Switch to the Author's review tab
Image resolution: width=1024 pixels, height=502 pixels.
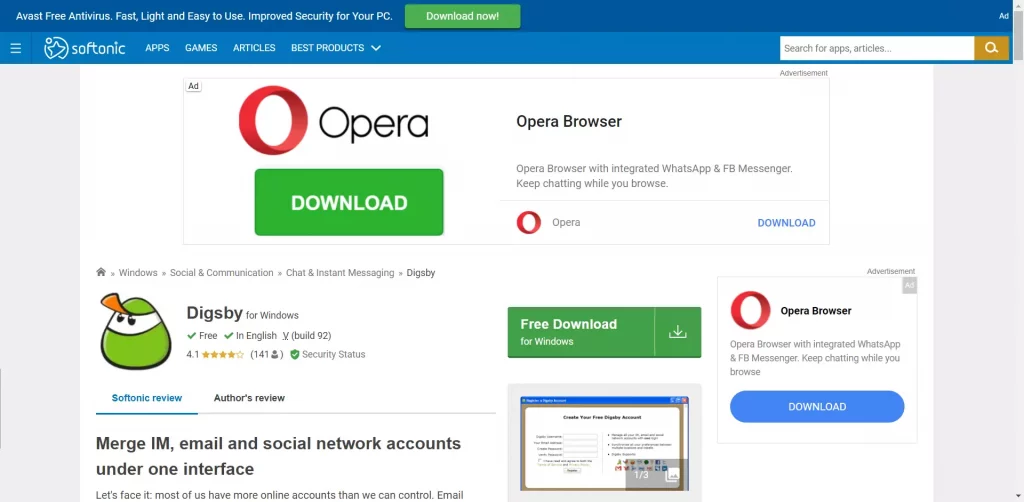click(249, 398)
